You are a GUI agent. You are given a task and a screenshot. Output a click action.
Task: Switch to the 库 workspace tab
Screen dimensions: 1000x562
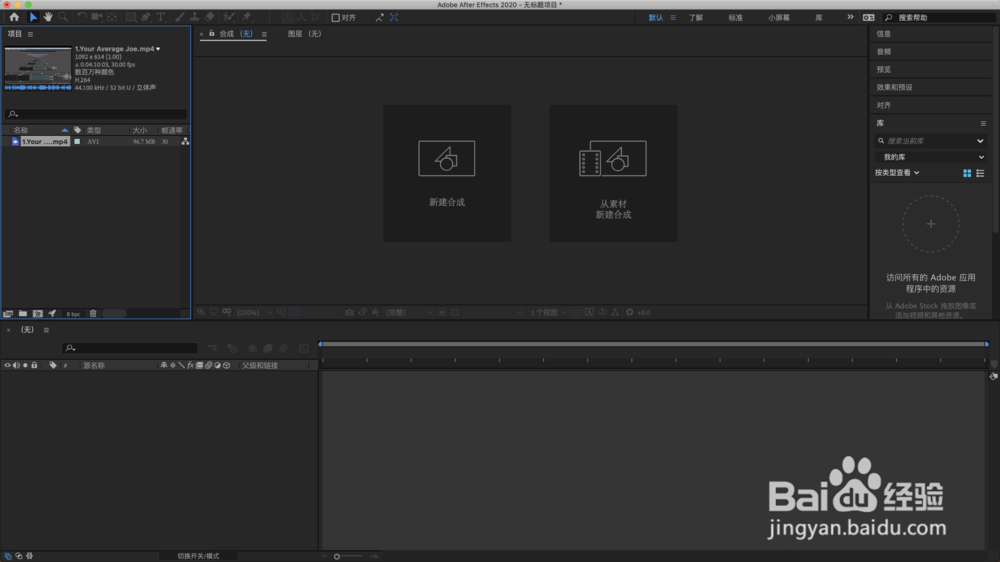(x=819, y=18)
